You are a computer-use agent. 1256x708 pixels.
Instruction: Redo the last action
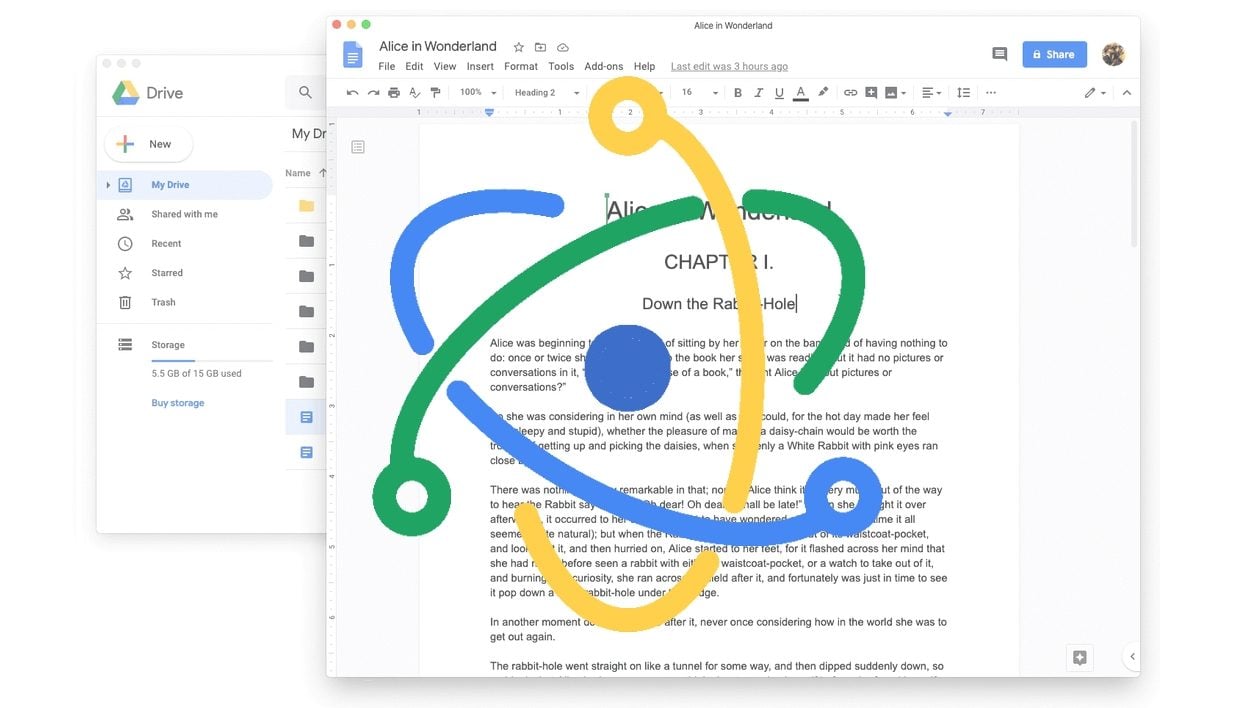(373, 93)
